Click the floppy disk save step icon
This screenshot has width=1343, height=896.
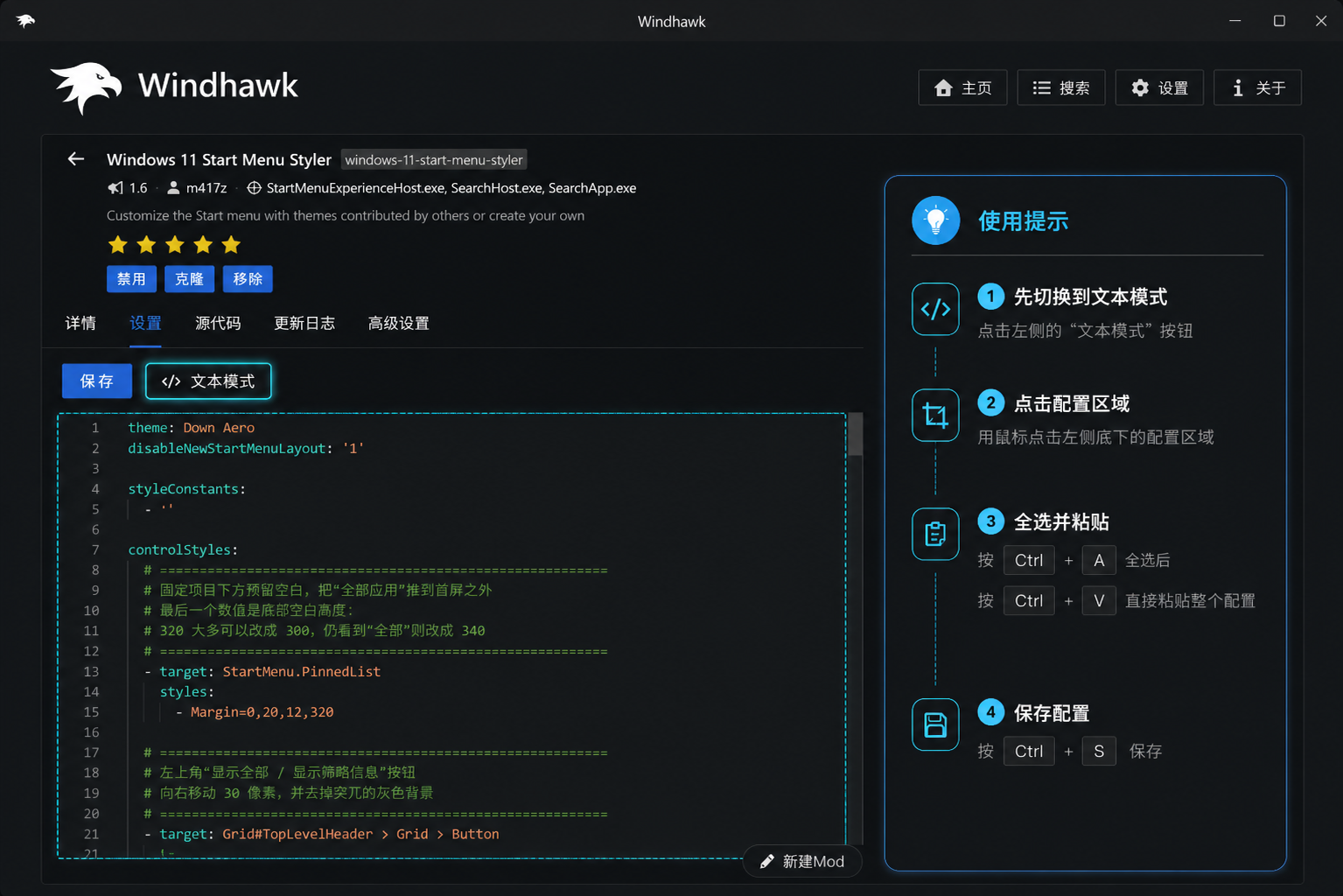pyautogui.click(x=935, y=724)
